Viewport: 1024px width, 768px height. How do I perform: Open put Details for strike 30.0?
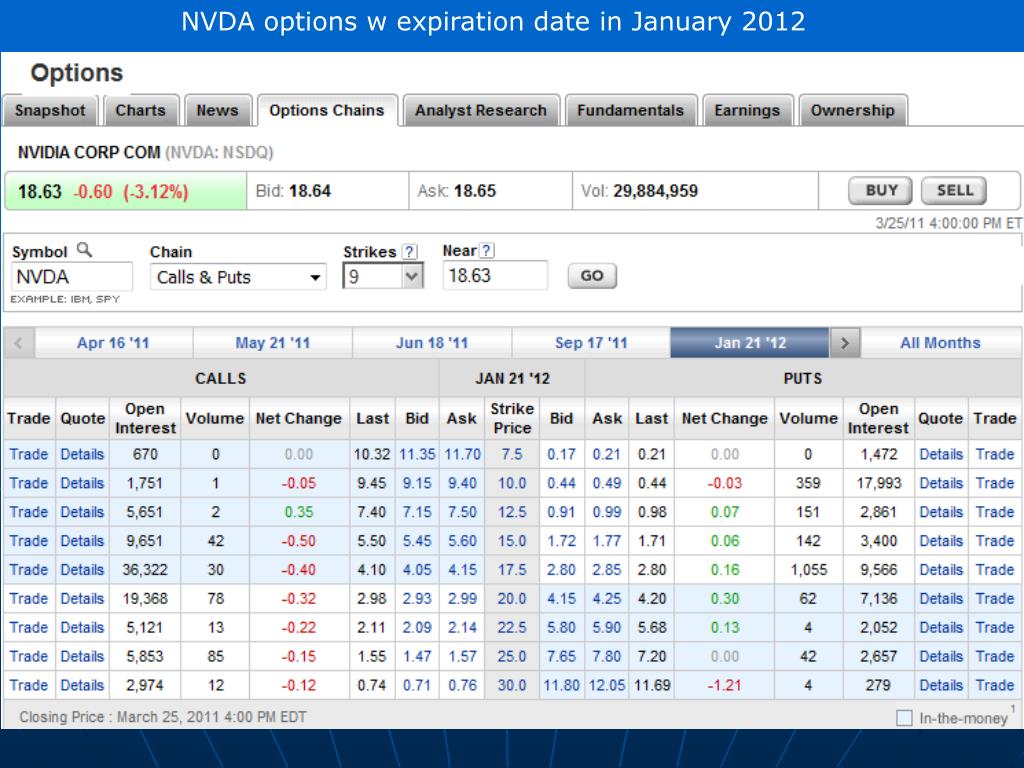941,685
